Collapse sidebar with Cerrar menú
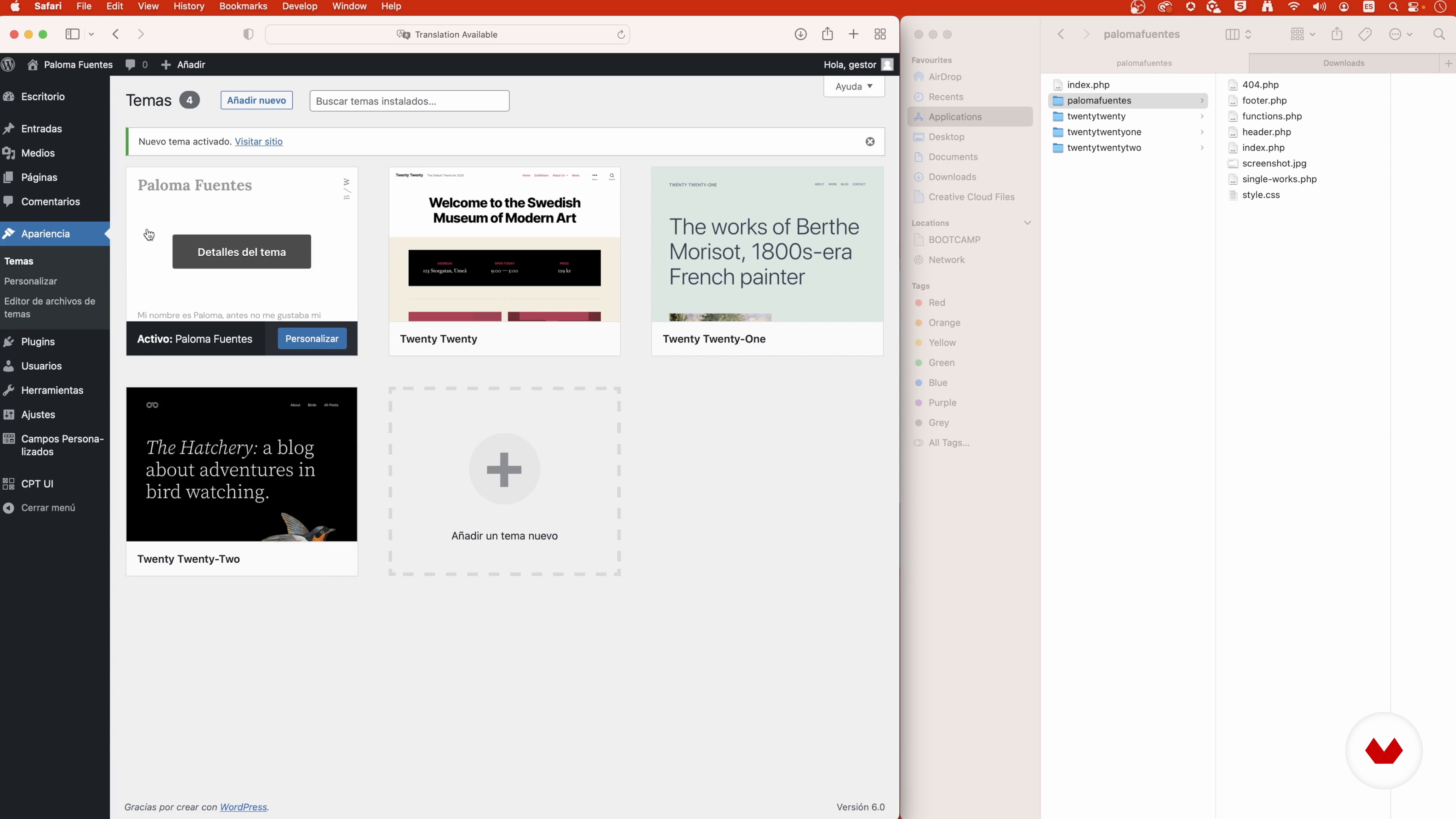The image size is (1456, 819). click(x=48, y=508)
